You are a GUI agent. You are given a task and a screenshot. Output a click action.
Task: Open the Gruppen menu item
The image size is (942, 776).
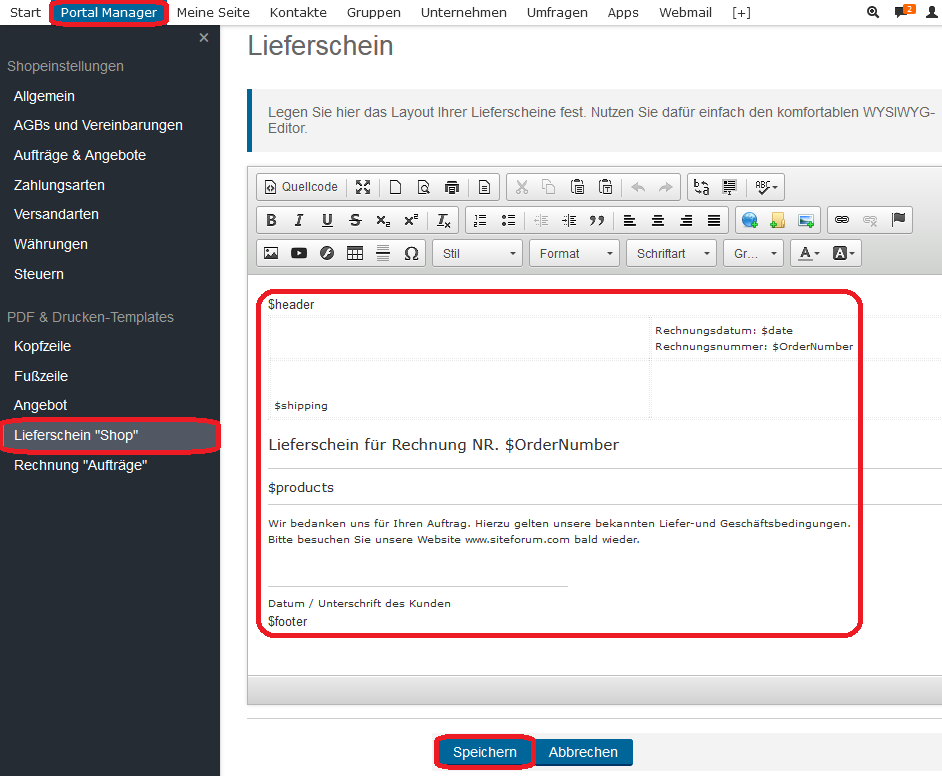[x=374, y=13]
